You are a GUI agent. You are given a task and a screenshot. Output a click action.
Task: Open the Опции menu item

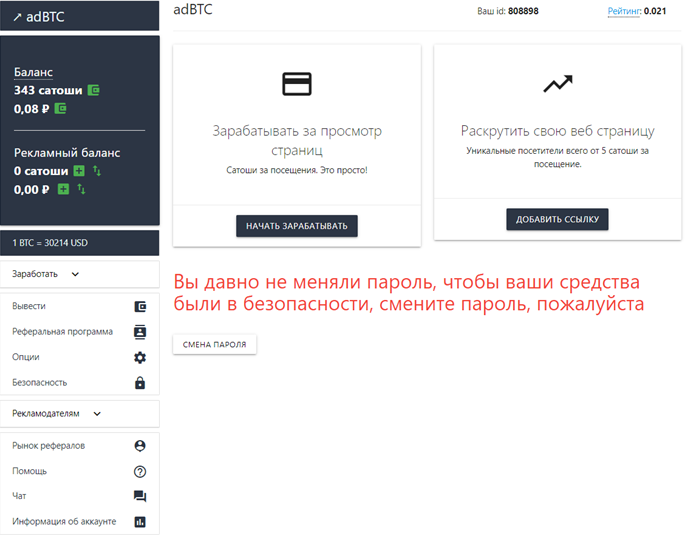pos(80,357)
